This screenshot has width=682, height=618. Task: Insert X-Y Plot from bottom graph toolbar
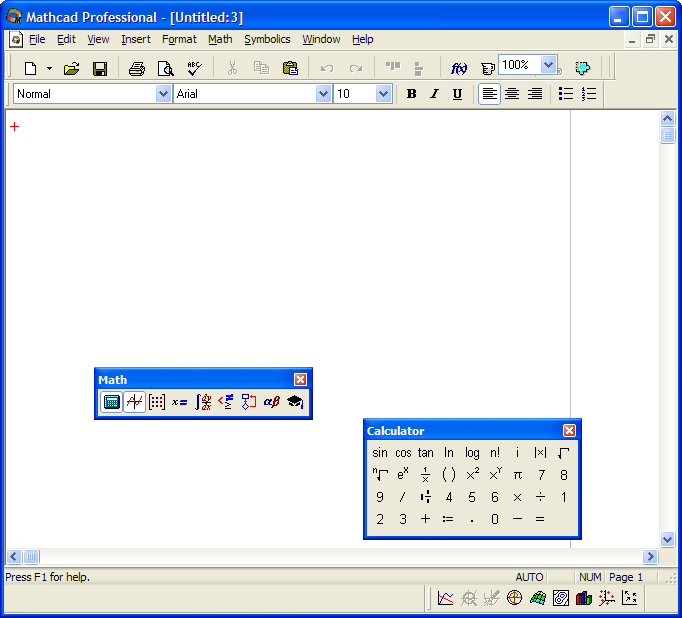tap(445, 598)
